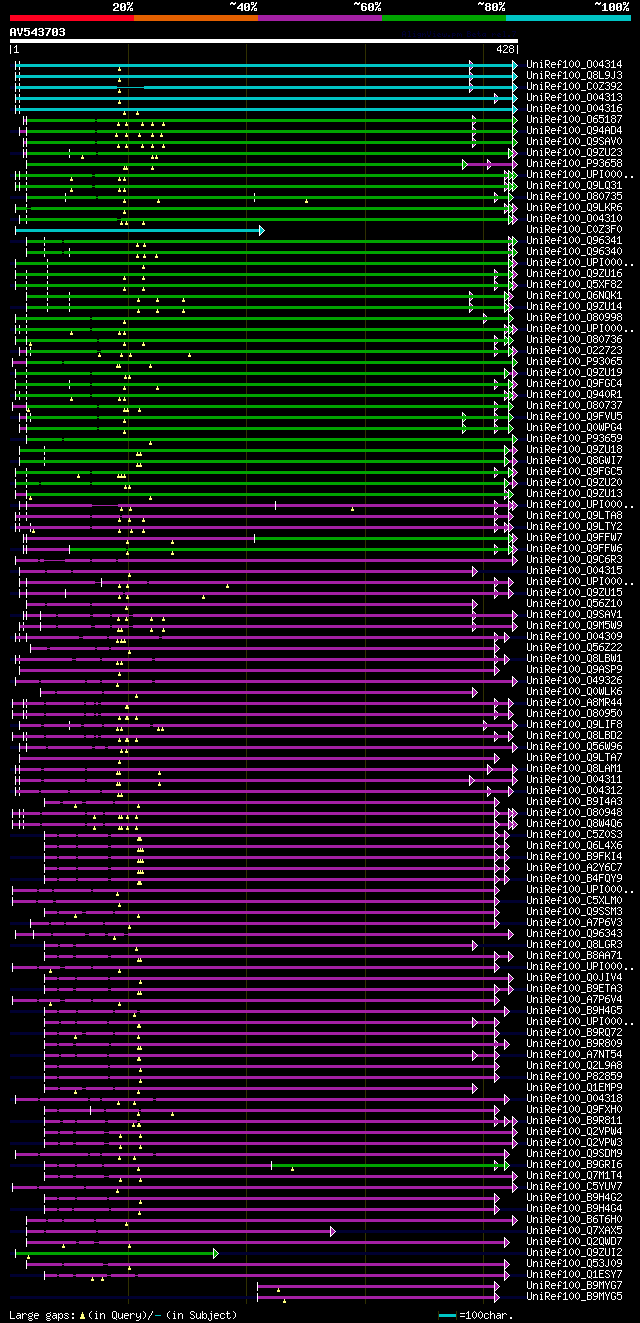Click the cyan =100char. scale key
Image resolution: width=640 pixels, height=1323 pixels.
[447, 1315]
